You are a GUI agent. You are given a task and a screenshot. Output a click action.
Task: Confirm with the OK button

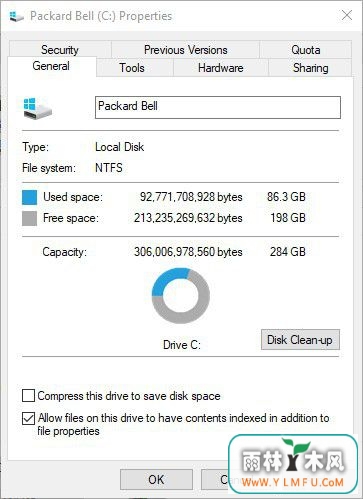[x=156, y=480]
